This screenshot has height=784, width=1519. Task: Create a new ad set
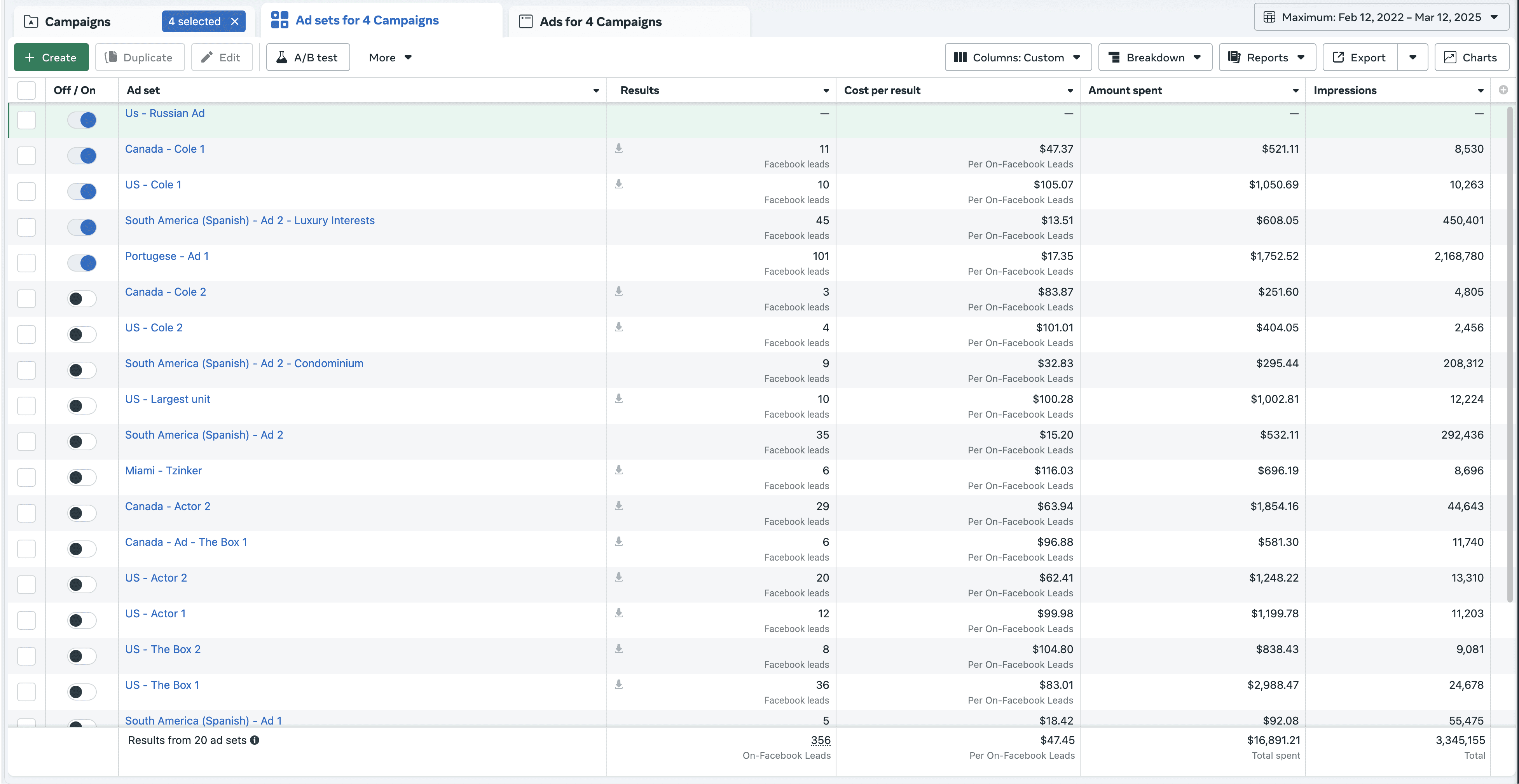[51, 57]
